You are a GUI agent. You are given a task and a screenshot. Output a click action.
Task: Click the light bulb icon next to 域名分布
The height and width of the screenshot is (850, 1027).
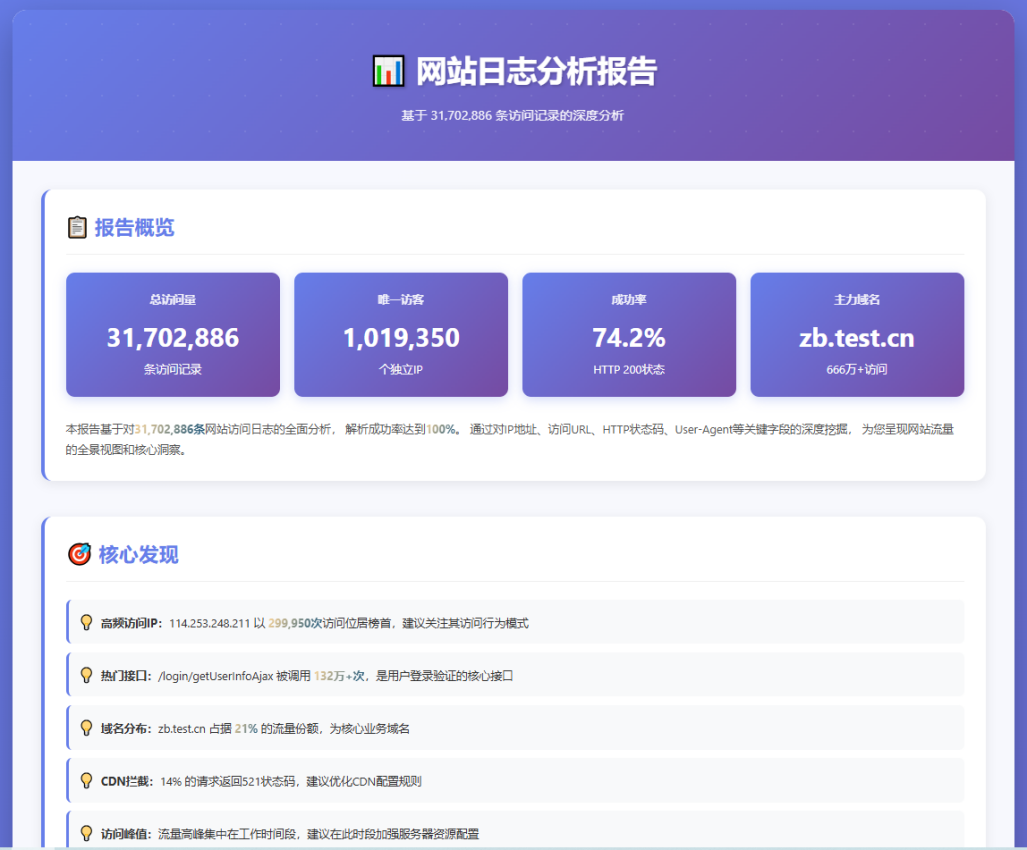pyautogui.click(x=86, y=728)
